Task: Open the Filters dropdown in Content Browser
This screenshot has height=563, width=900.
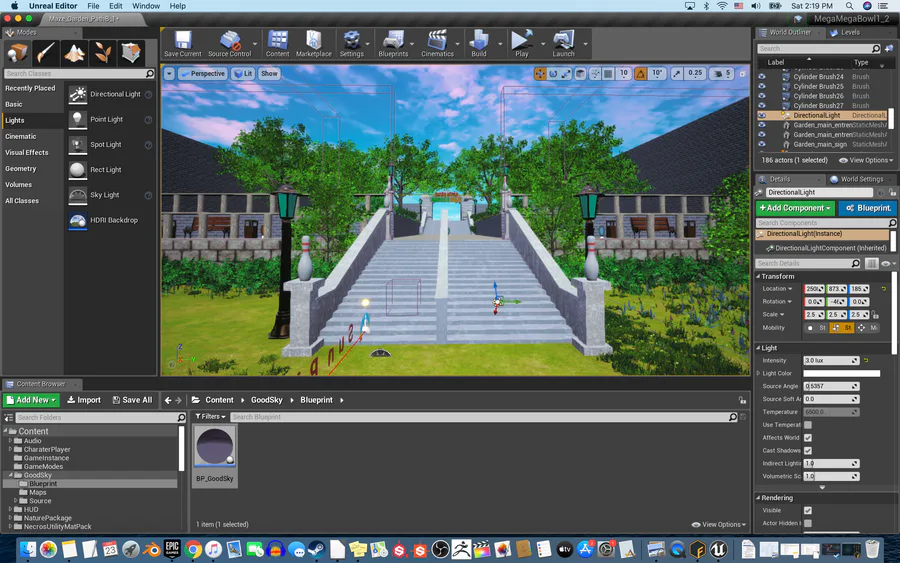Action: point(210,417)
